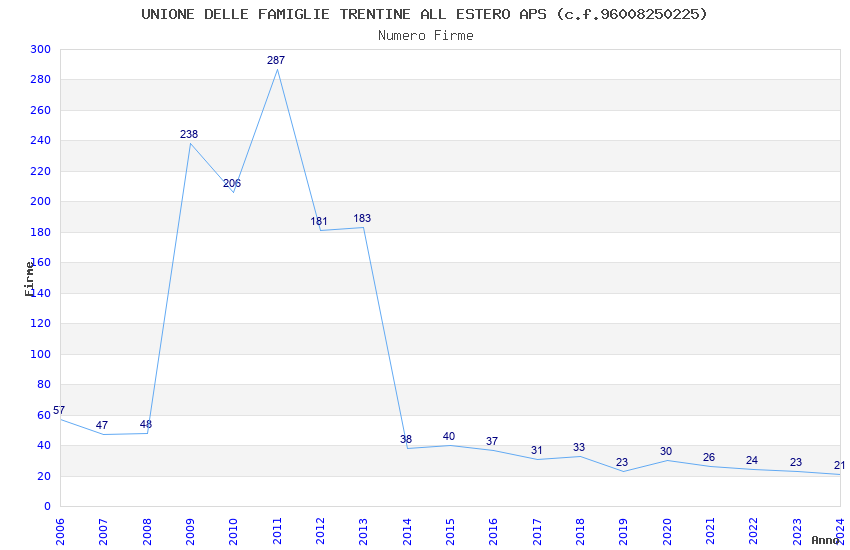Click the y-axis value 80
The width and height of the screenshot is (850, 550).
(x=44, y=385)
